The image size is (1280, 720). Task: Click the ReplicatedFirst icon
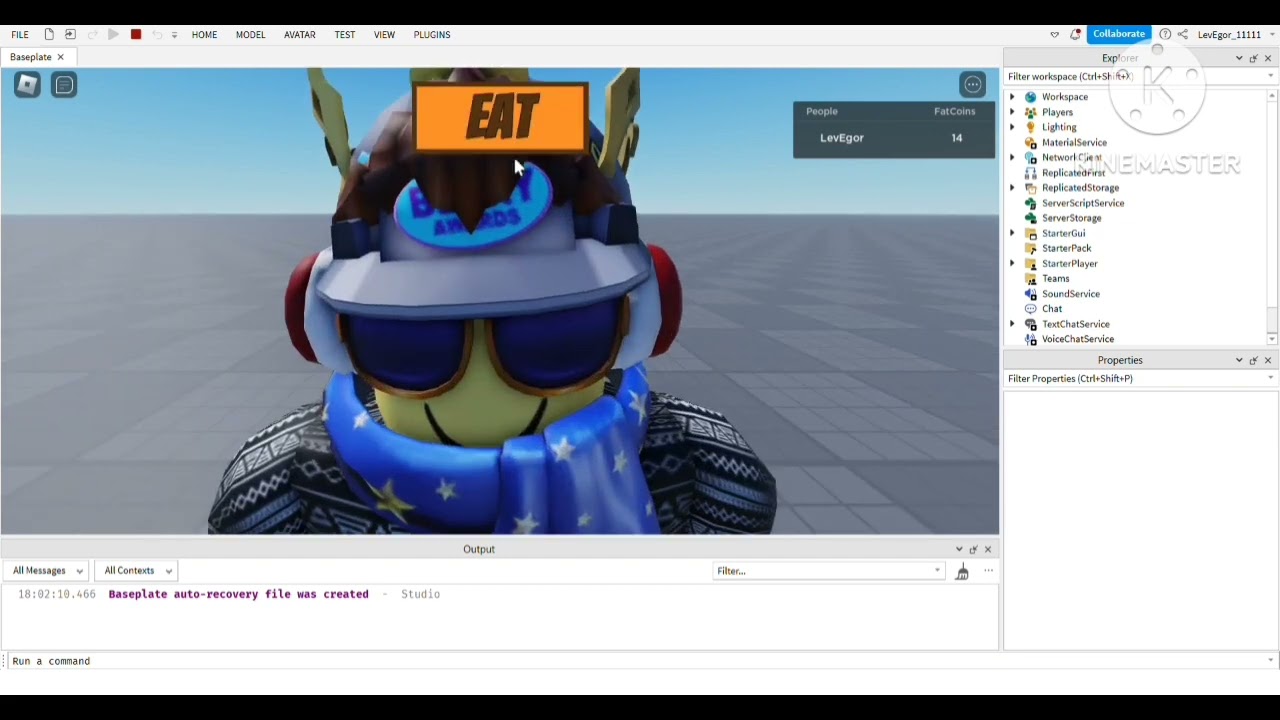[1031, 173]
